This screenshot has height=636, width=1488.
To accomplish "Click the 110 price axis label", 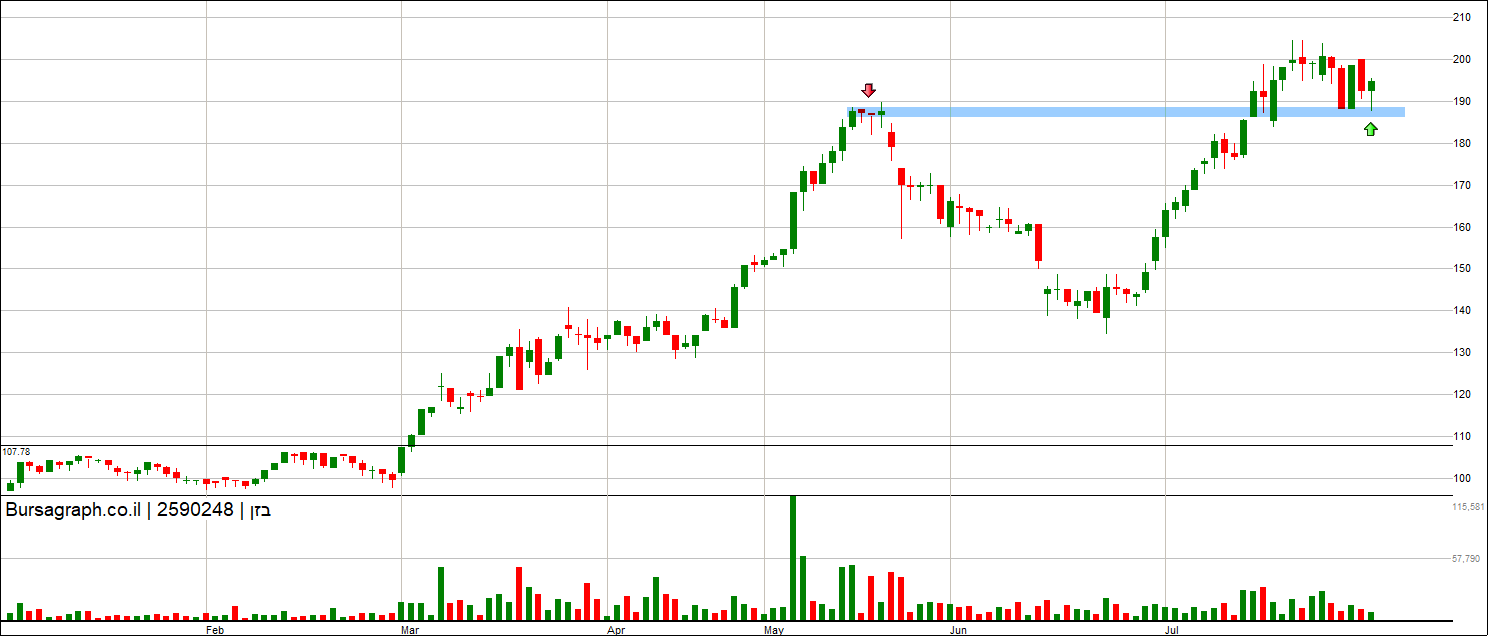I will point(1461,437).
